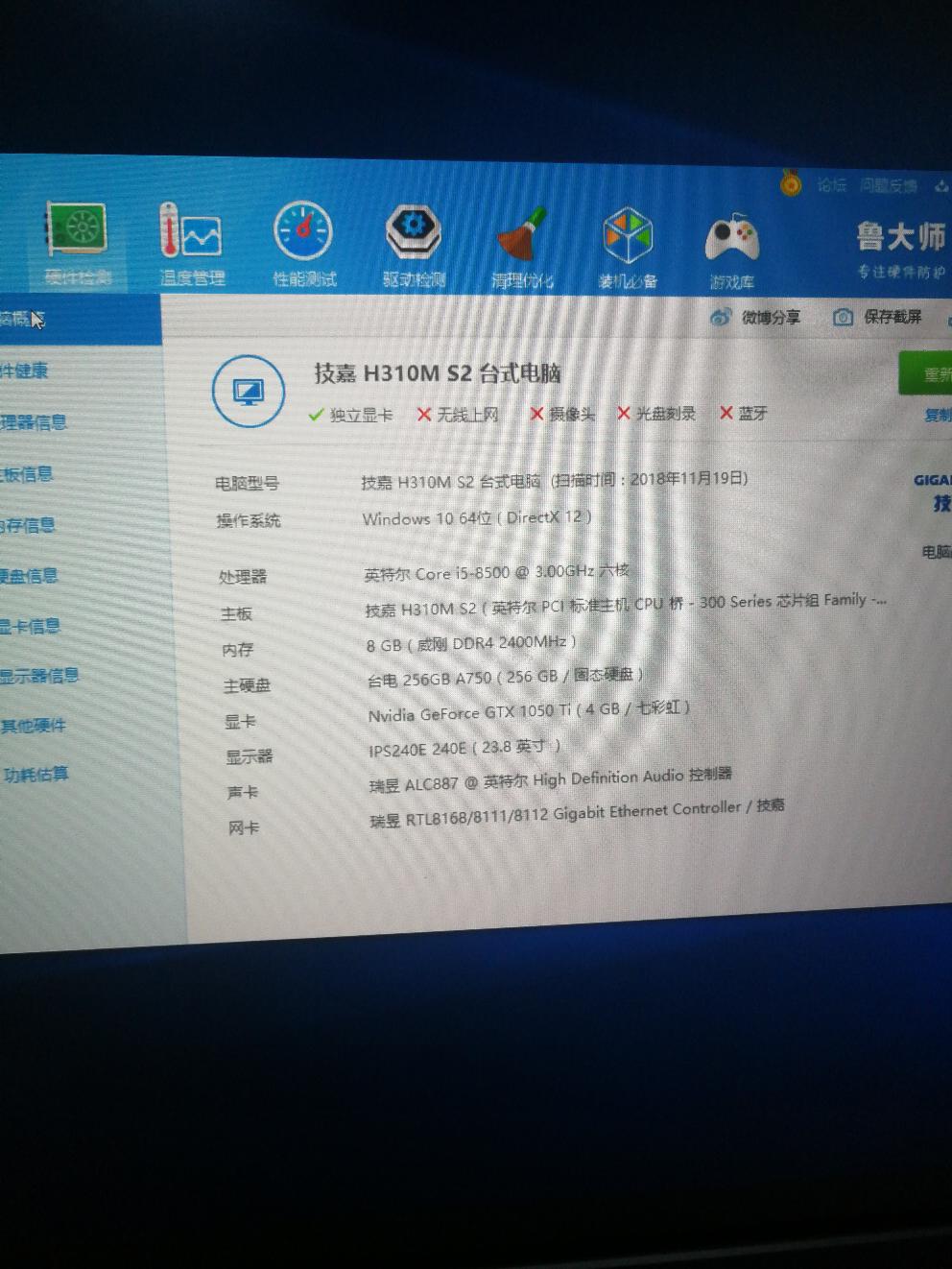Image resolution: width=952 pixels, height=1269 pixels.
Task: Open 温度管理 thermometer icon
Action: click(190, 231)
